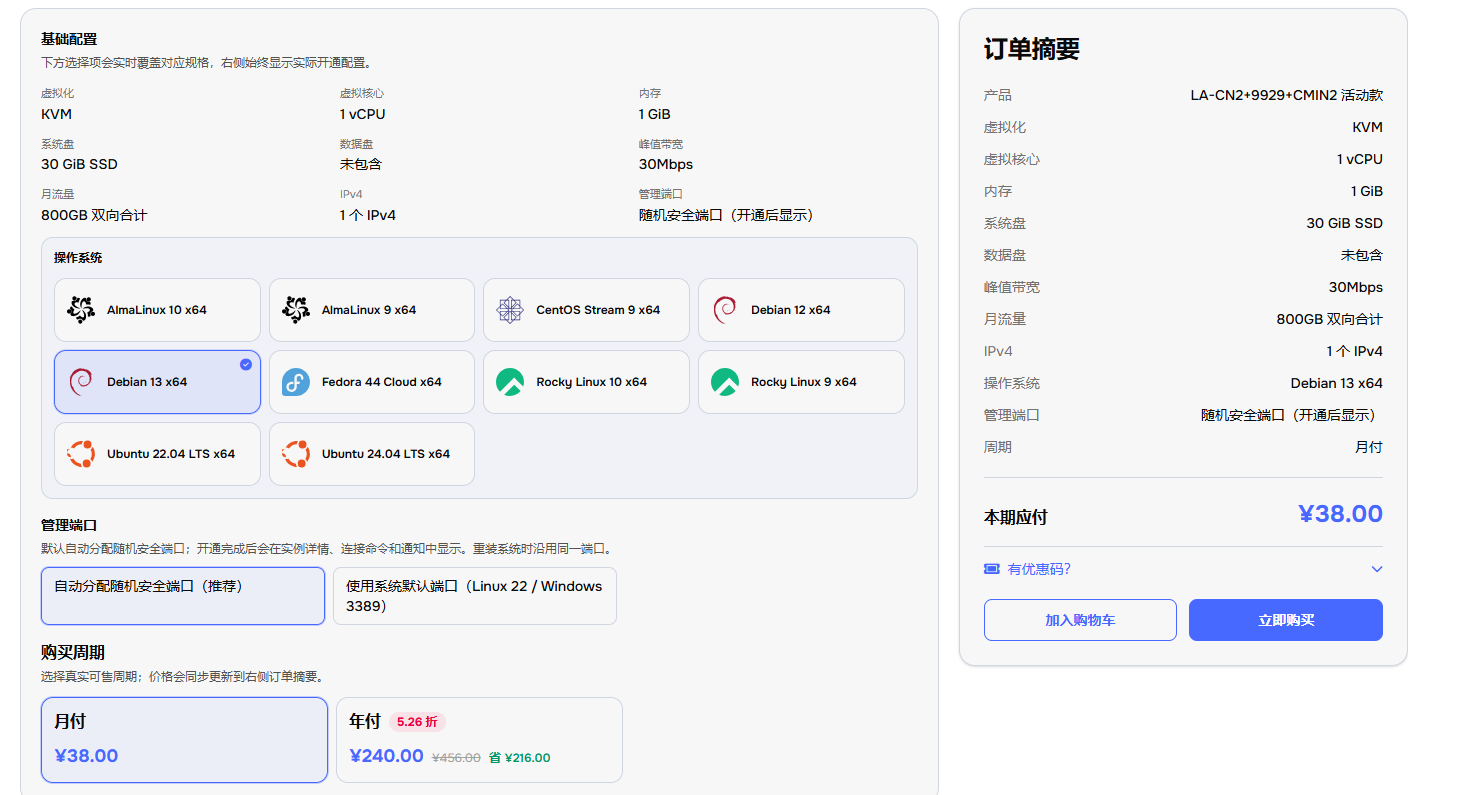Click 800GB 双向合计 in 基础配置
1461x795 pixels.
(94, 215)
